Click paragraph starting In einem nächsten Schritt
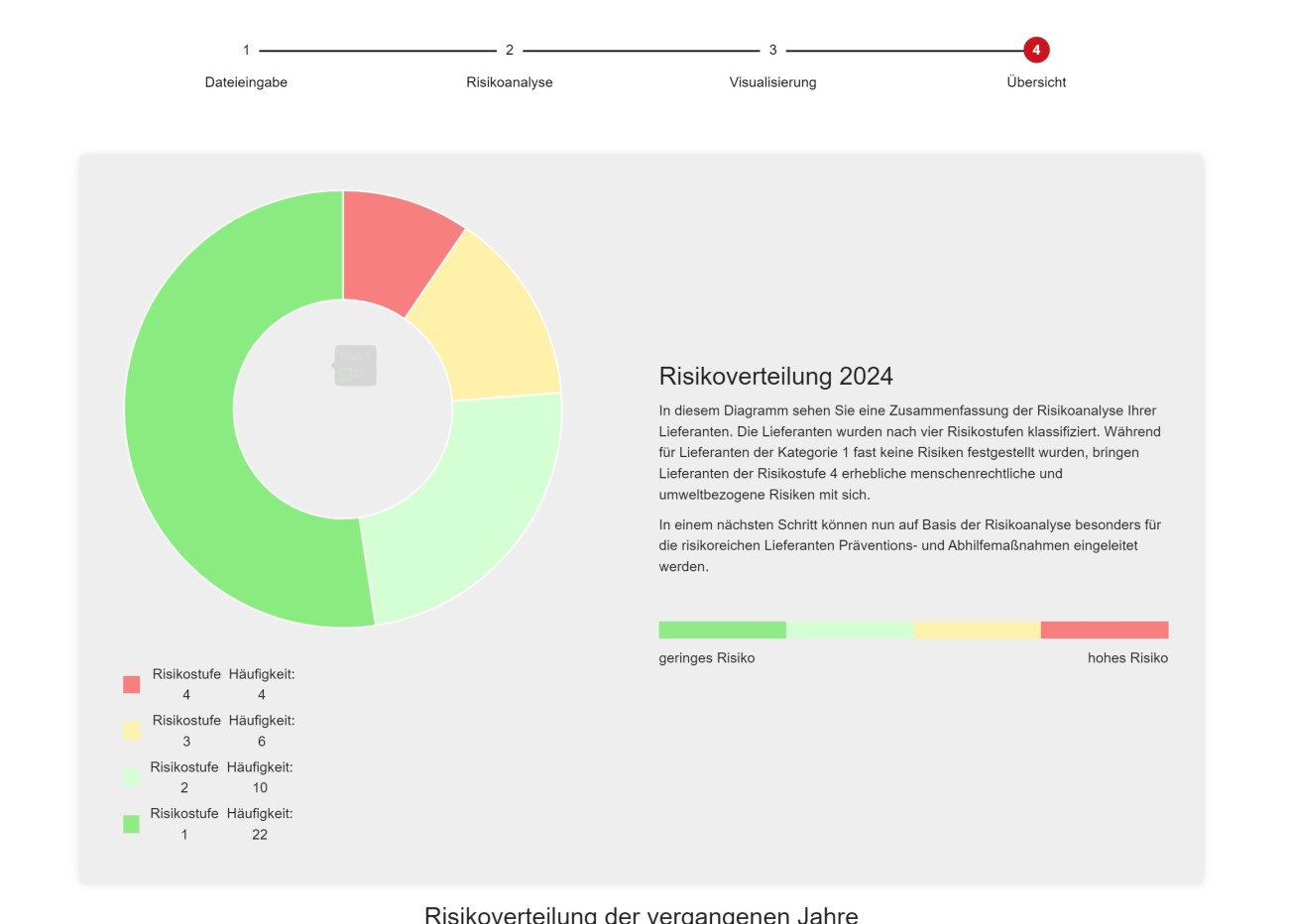 (x=910, y=545)
